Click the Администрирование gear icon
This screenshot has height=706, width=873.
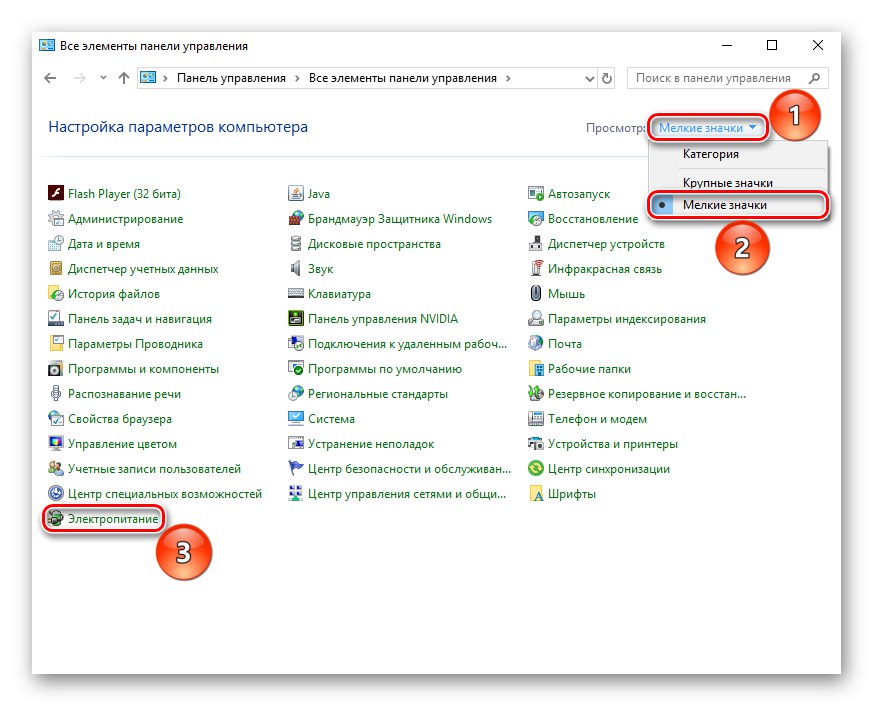(56, 218)
